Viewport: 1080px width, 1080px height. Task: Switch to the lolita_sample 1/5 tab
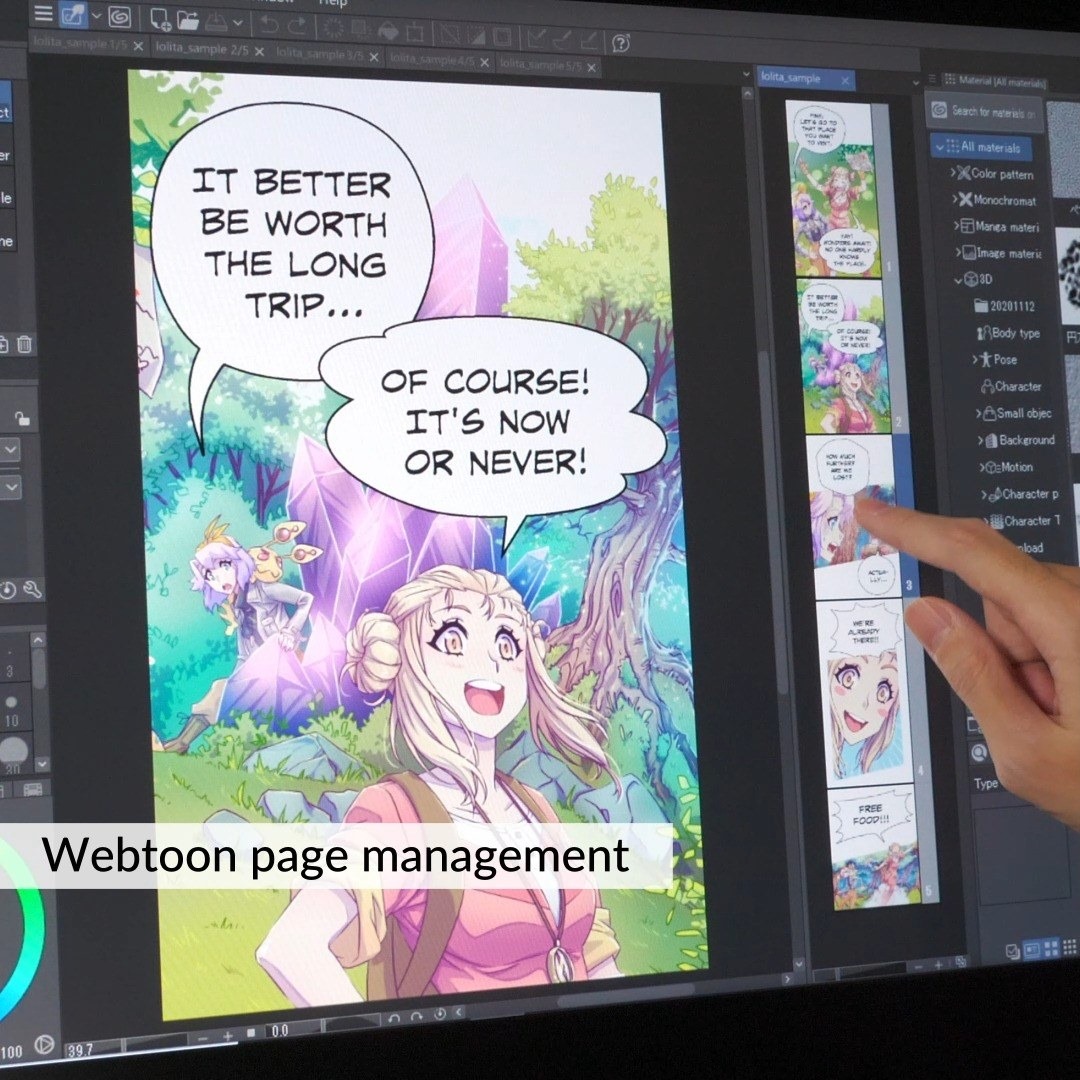tap(81, 43)
